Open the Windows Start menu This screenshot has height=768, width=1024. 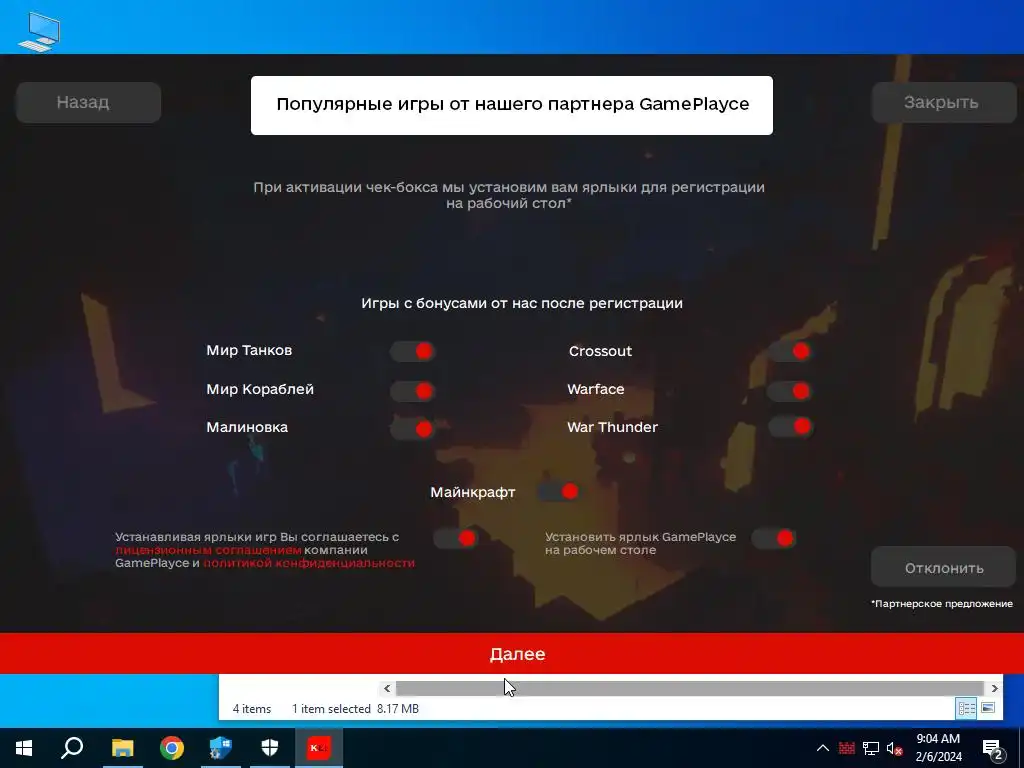(24, 748)
